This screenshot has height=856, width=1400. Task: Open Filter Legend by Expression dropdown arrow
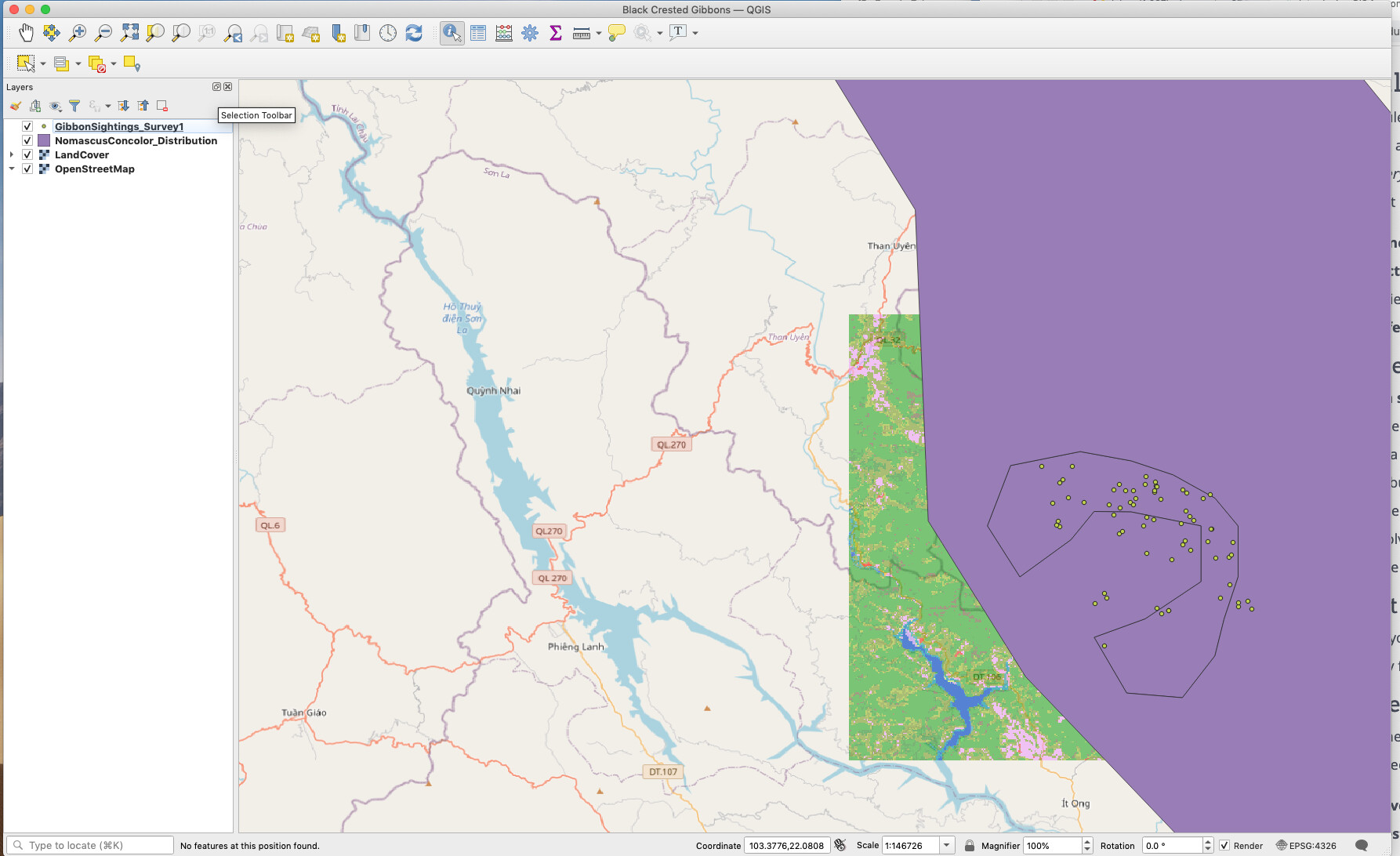point(108,106)
